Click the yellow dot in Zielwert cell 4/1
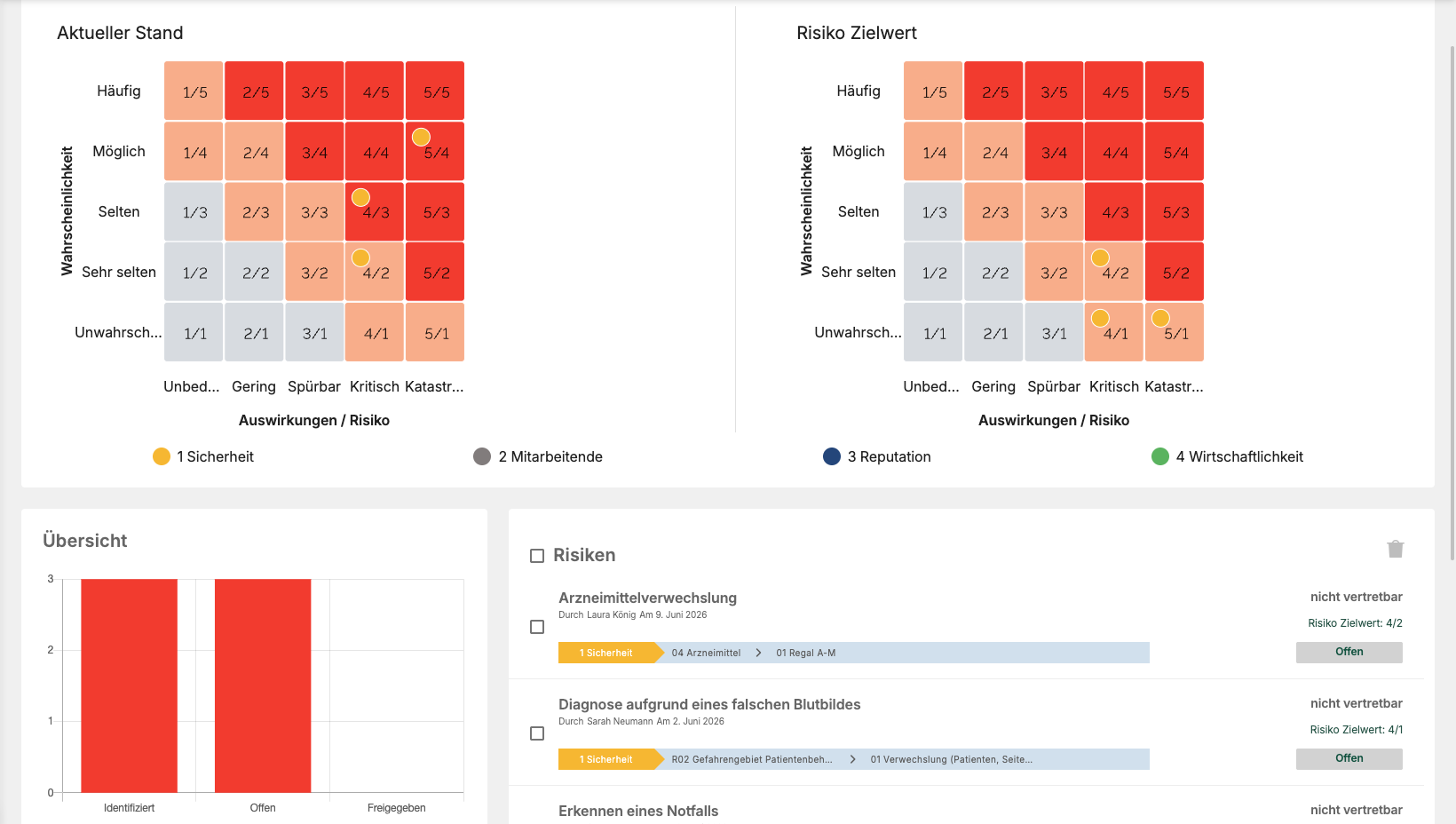The width and height of the screenshot is (1456, 824). [1100, 318]
